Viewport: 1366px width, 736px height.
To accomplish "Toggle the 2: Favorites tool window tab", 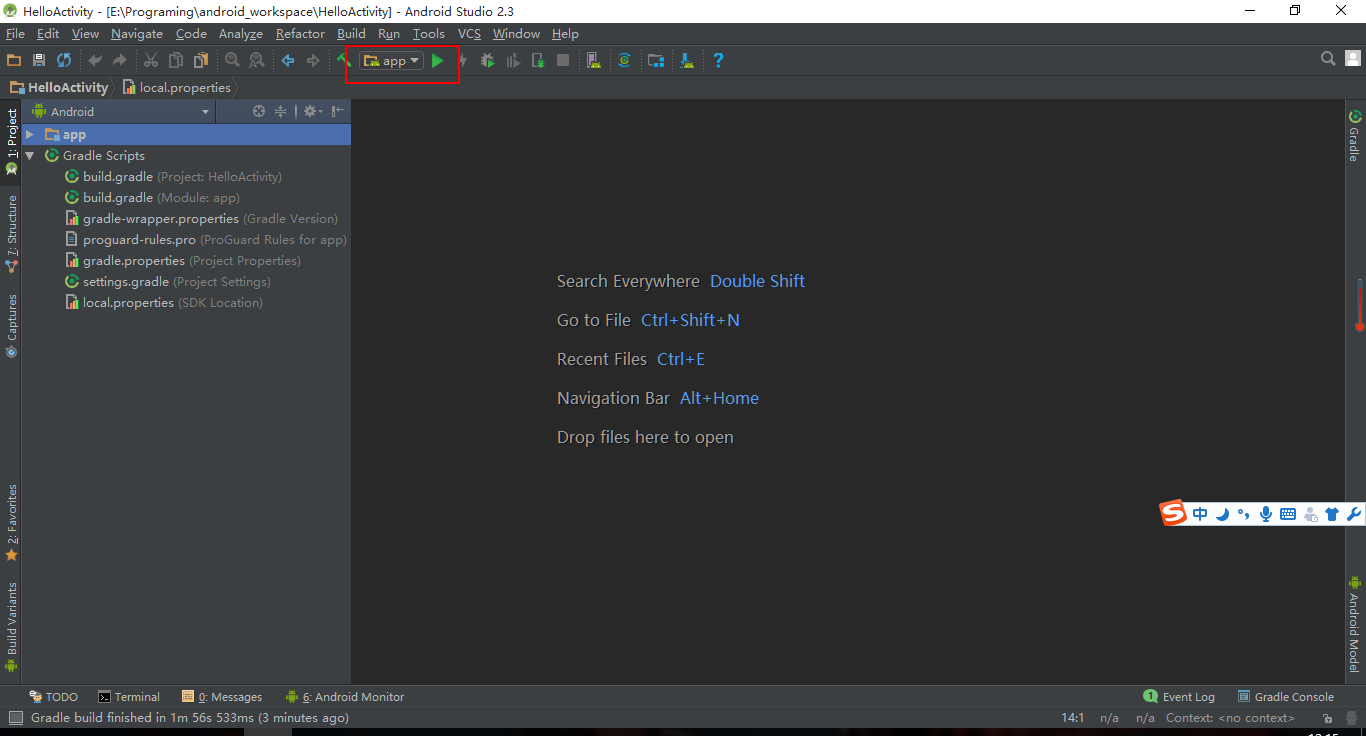I will [x=12, y=522].
